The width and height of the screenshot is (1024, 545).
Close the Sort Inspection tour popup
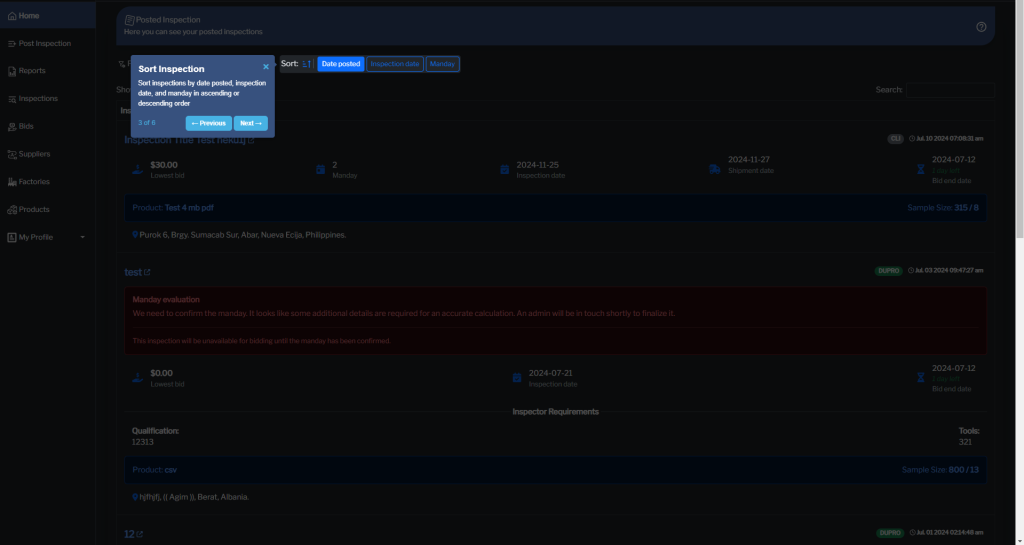266,67
